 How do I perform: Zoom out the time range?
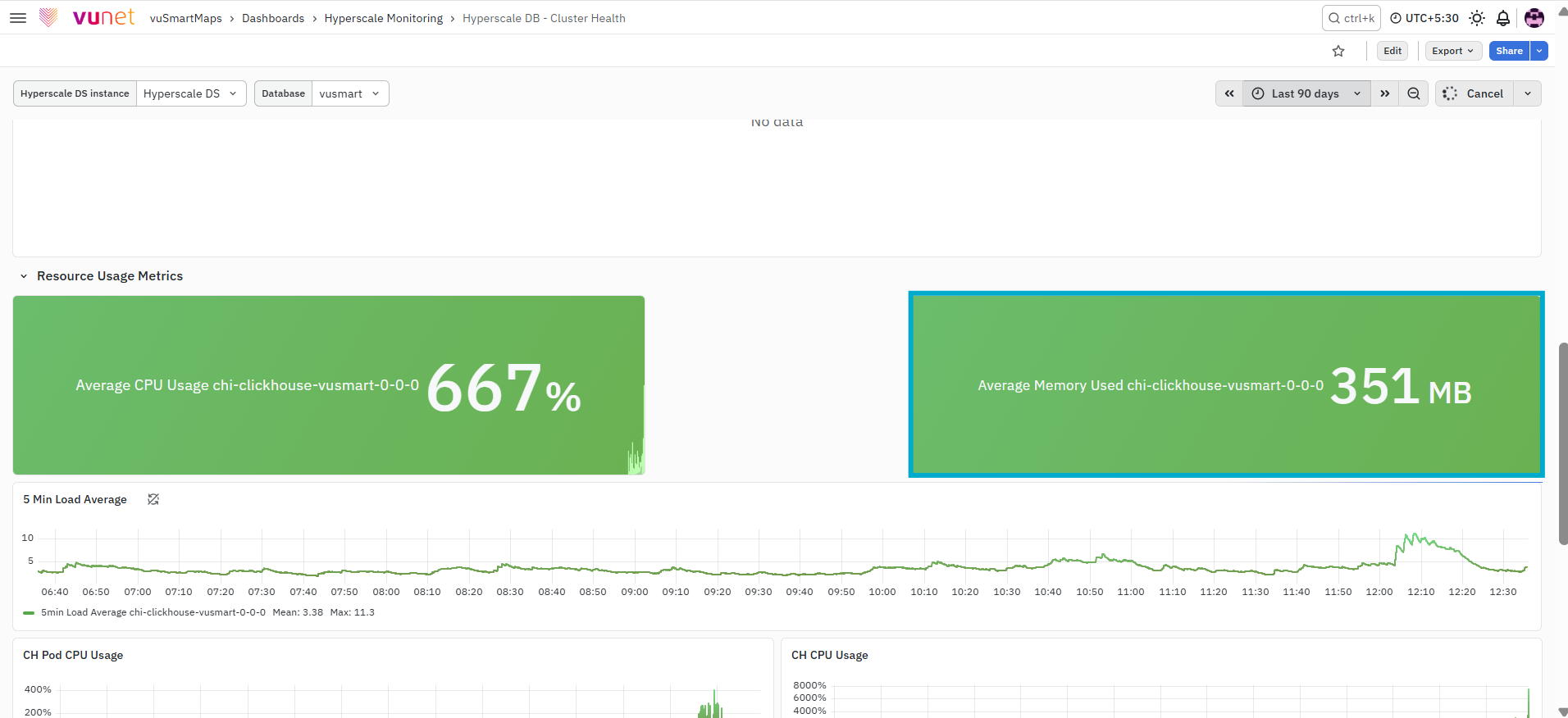(x=1414, y=93)
